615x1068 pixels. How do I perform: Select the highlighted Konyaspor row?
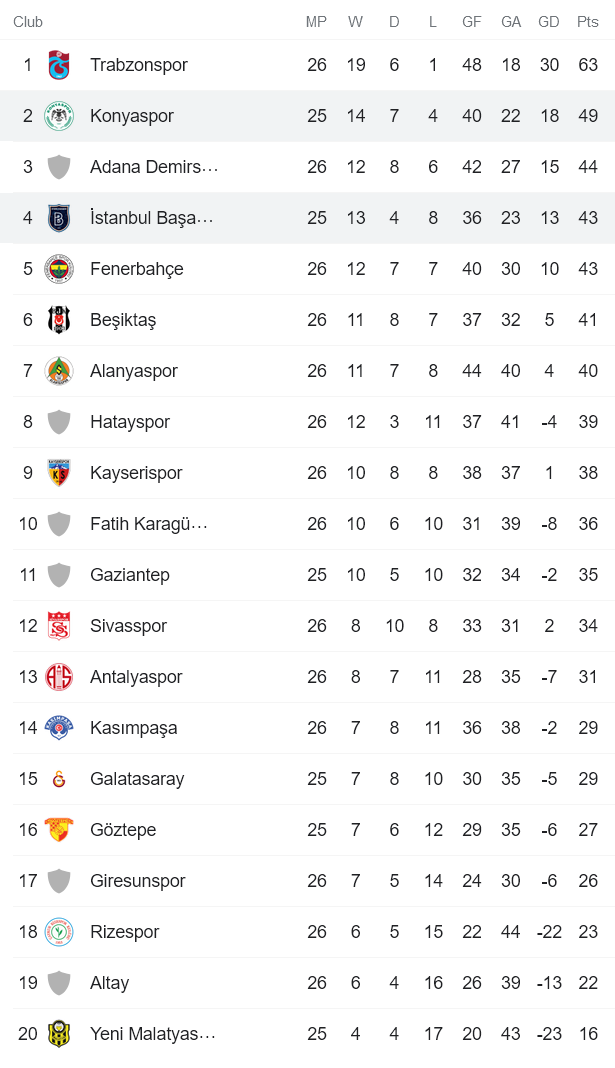(300, 116)
